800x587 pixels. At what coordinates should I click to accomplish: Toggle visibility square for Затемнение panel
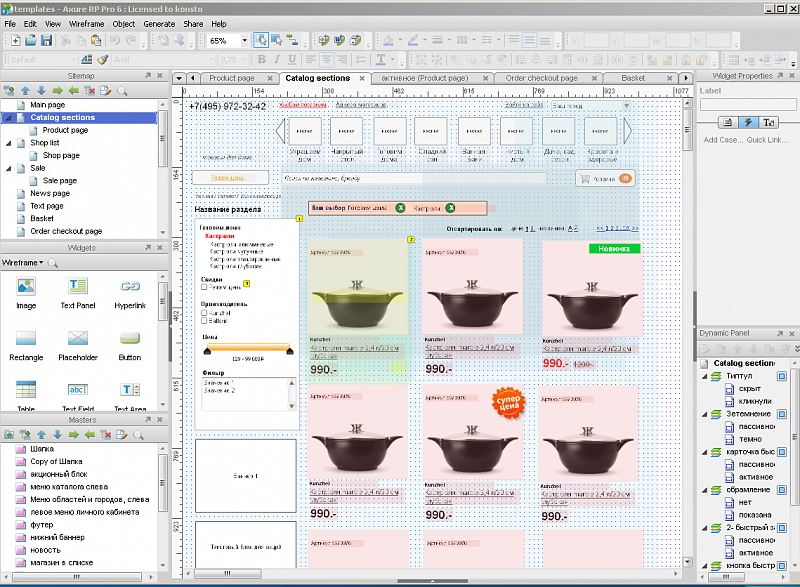tap(783, 414)
